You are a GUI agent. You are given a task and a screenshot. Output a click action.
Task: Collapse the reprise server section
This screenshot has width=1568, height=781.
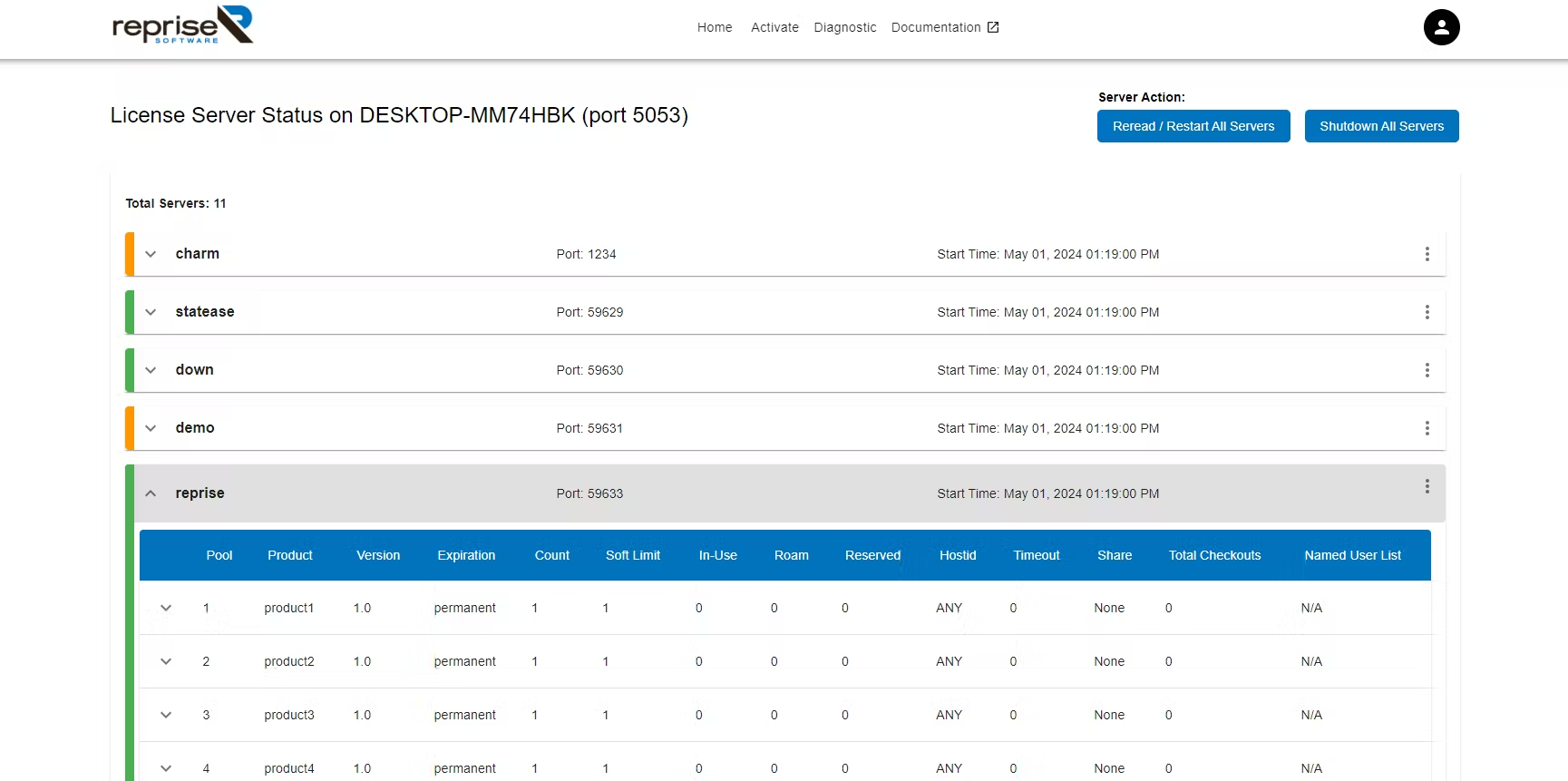(x=151, y=493)
